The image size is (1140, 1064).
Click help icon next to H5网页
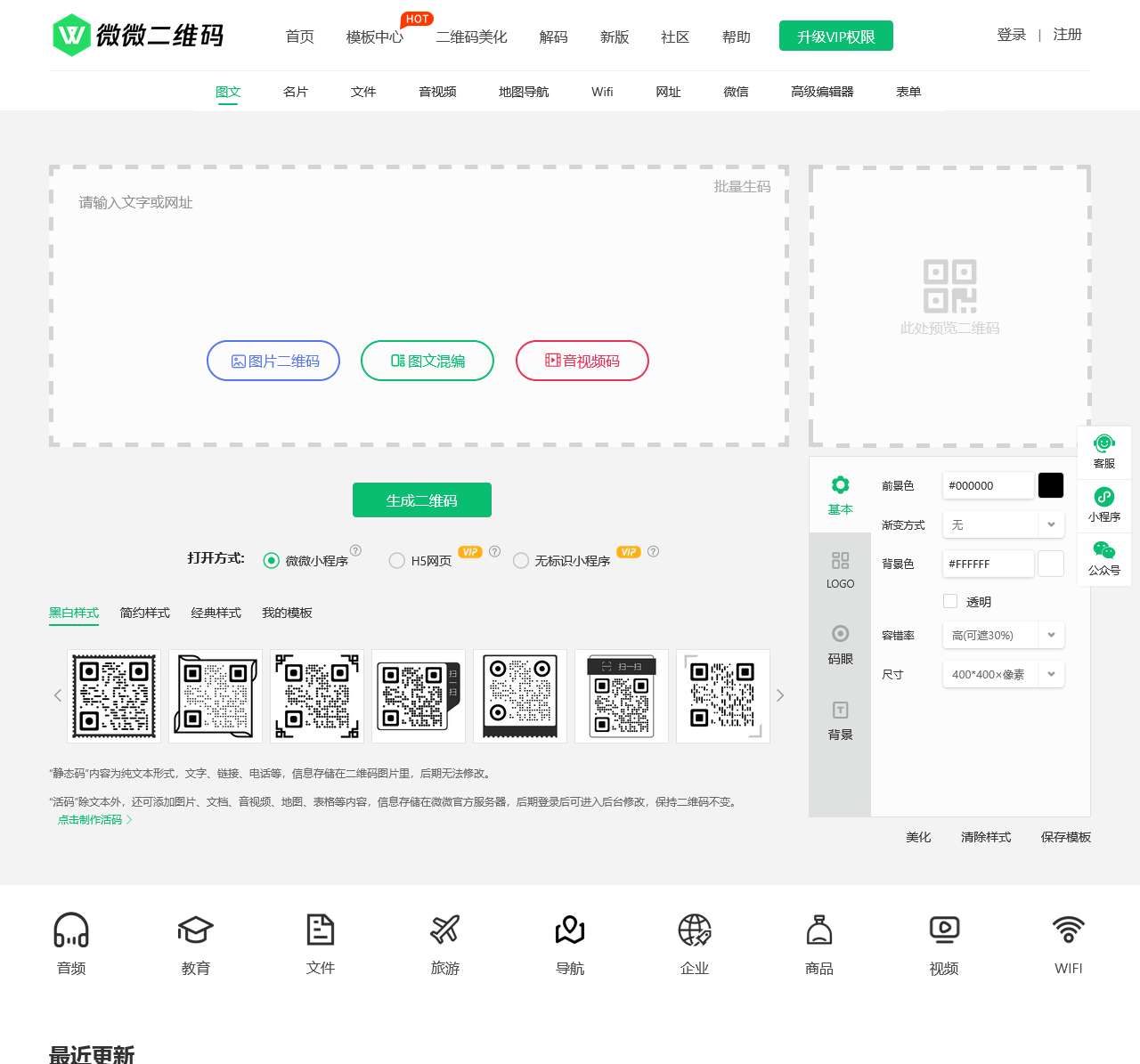[495, 551]
